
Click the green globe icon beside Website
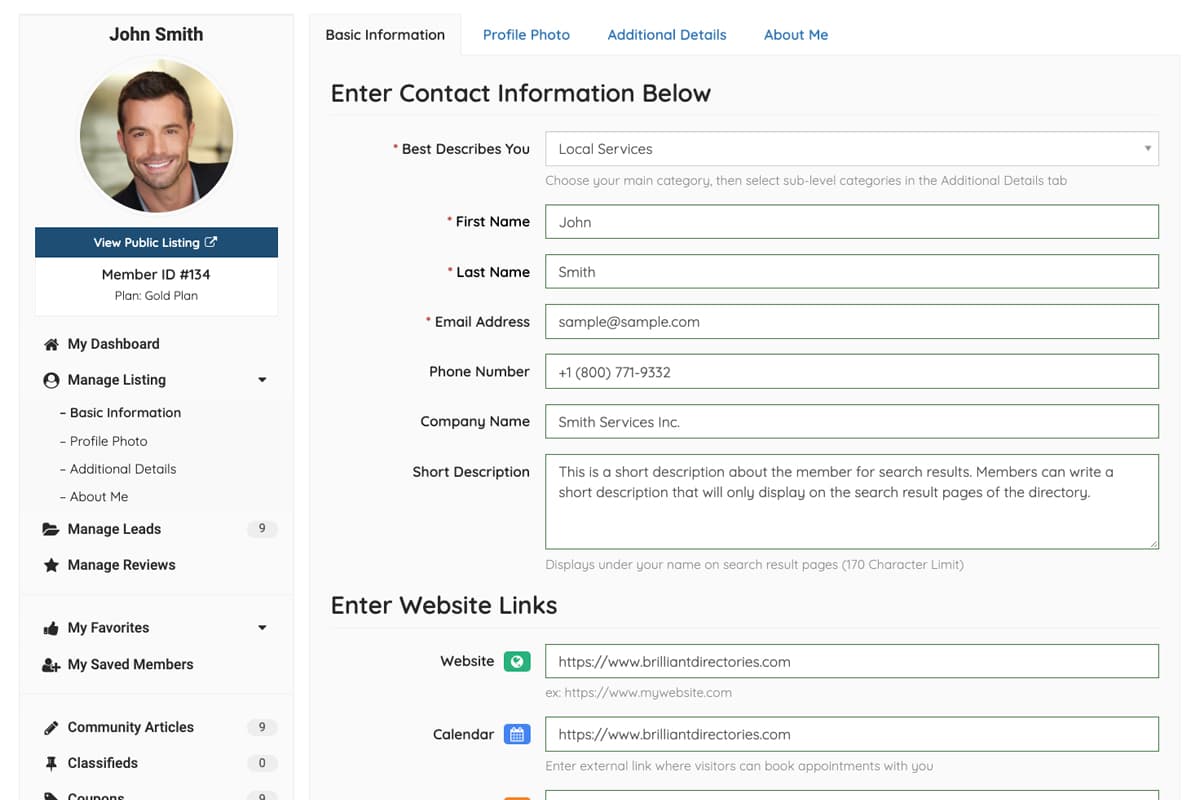click(x=517, y=661)
